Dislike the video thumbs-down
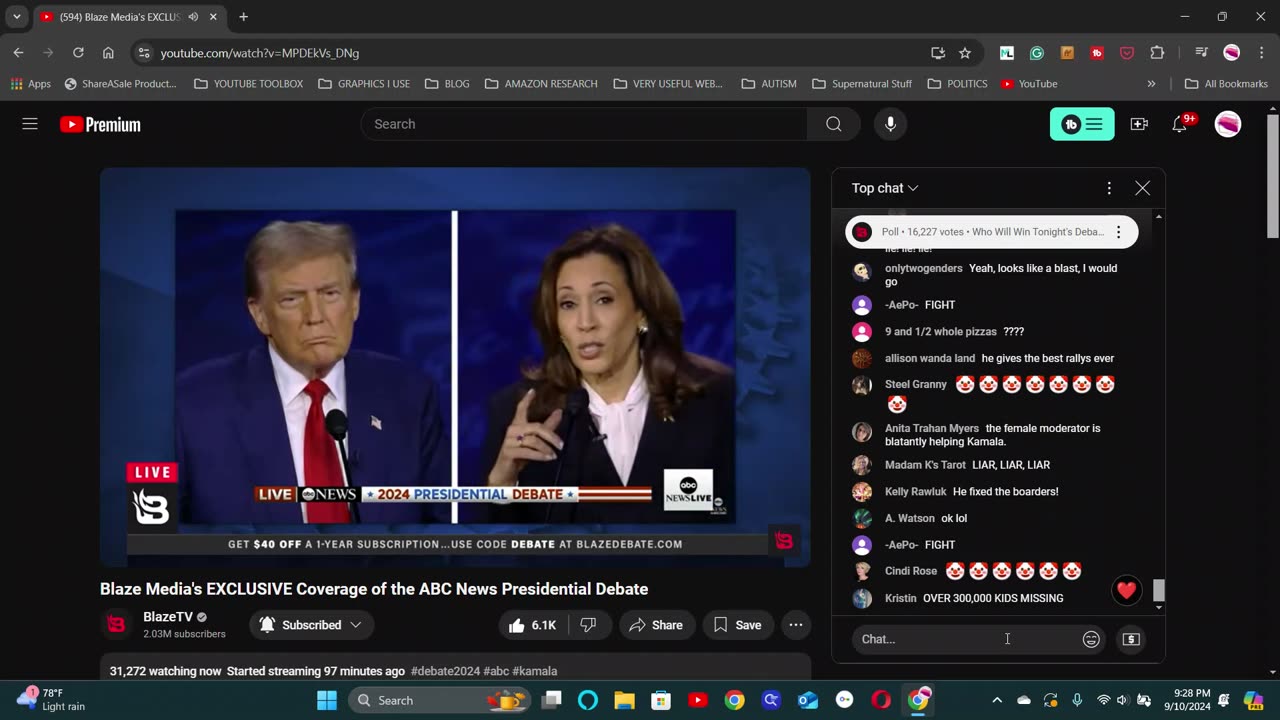The image size is (1280, 720). pos(588,625)
